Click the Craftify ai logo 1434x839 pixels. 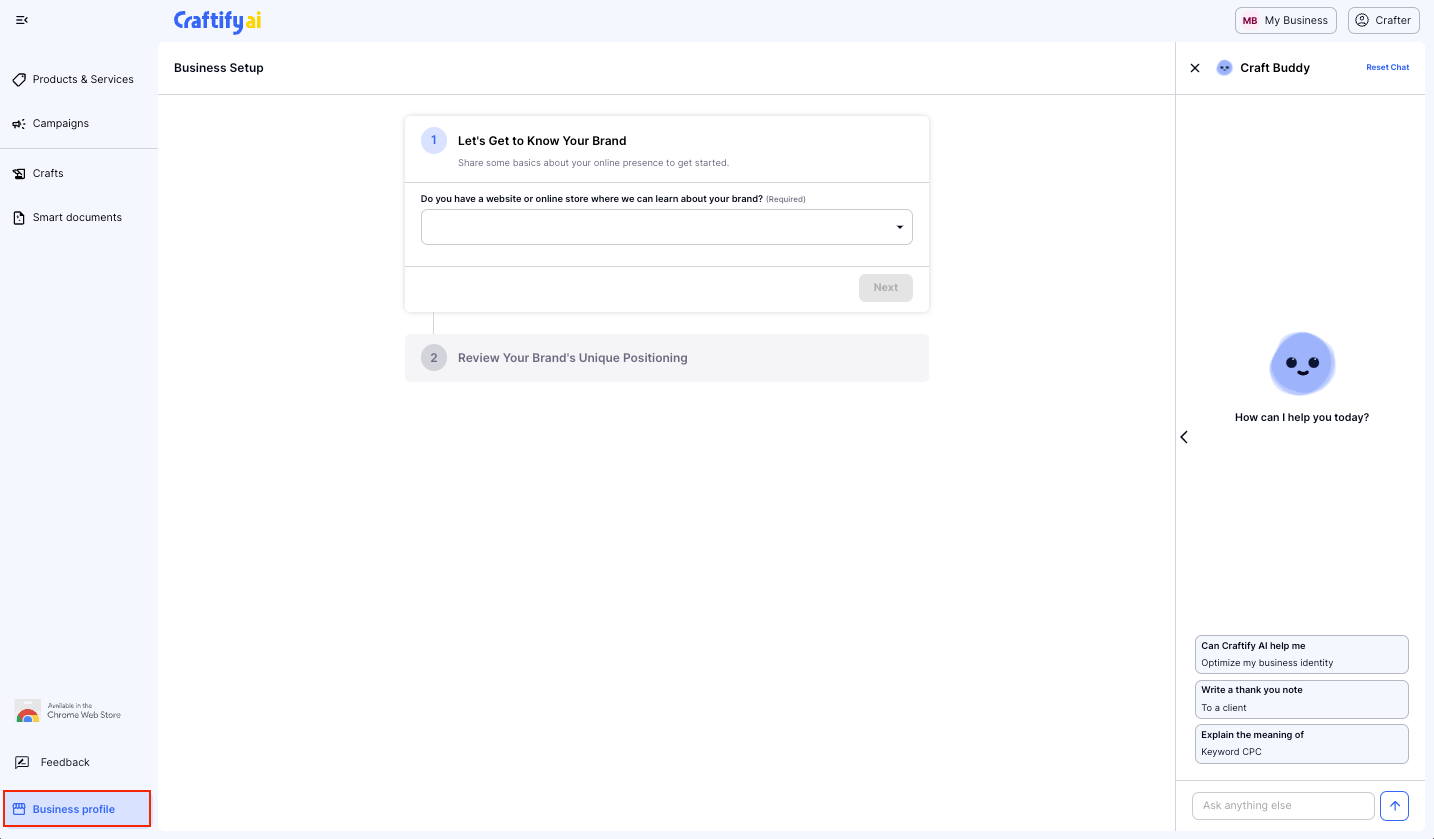[x=217, y=20]
